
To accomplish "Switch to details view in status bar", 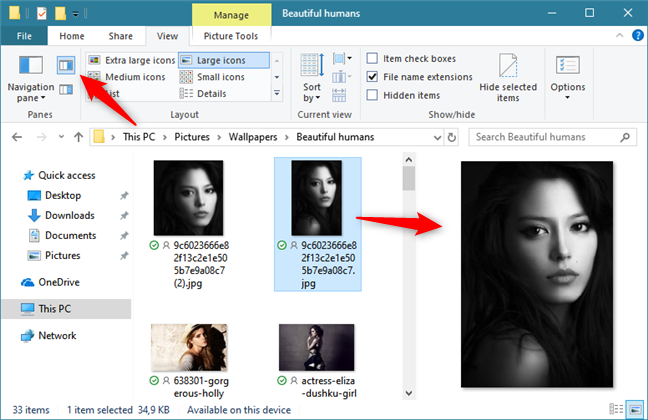I will click(x=616, y=409).
